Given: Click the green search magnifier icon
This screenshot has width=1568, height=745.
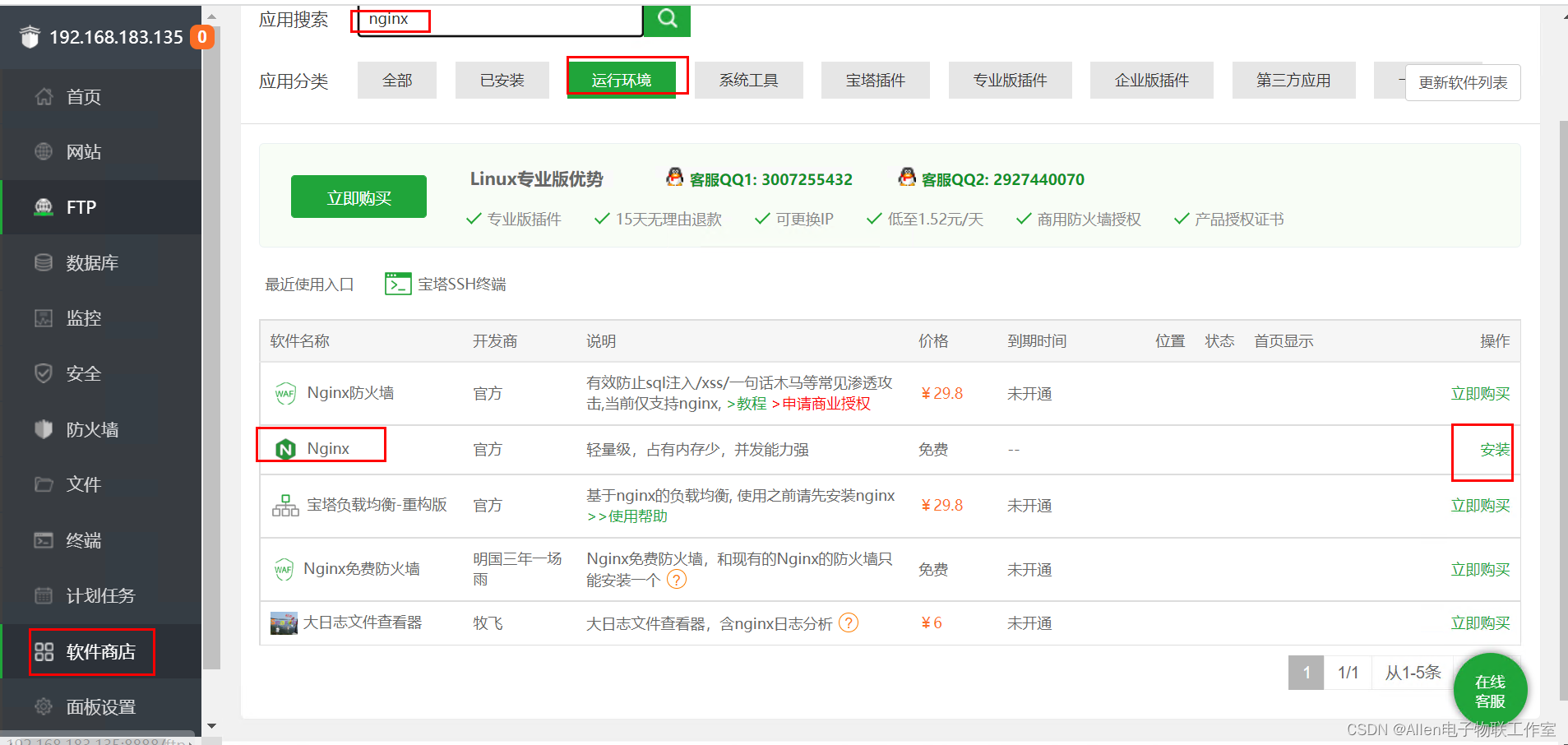Looking at the screenshot, I should (667, 19).
